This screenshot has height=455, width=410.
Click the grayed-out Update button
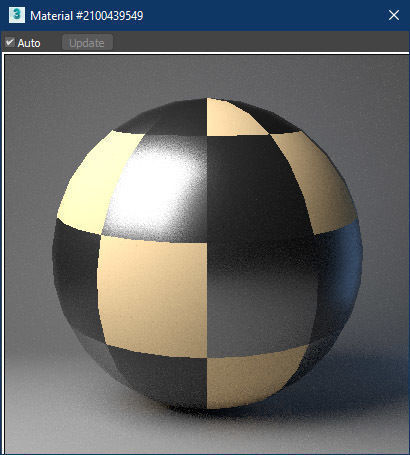(87, 43)
